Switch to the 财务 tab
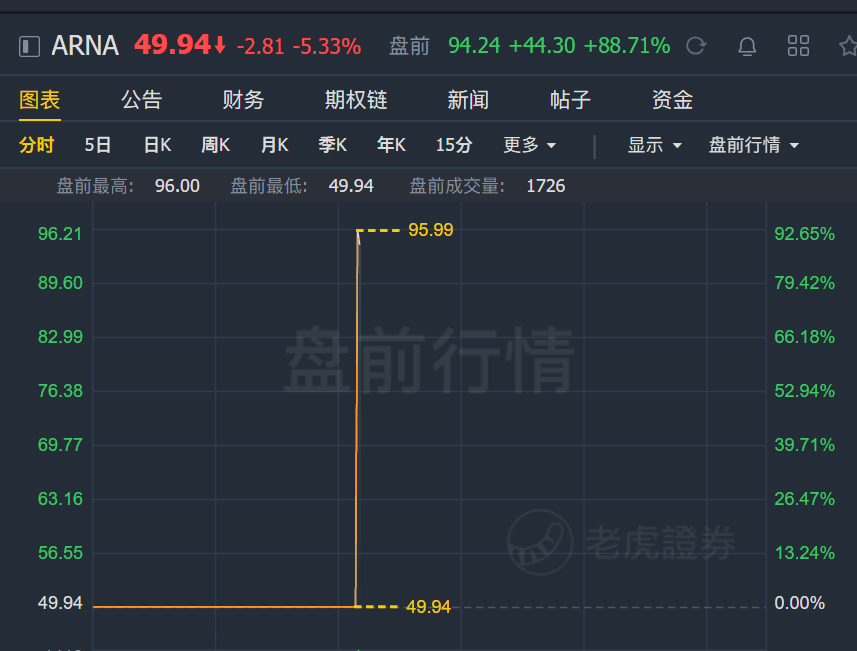The height and width of the screenshot is (651, 857). (243, 100)
